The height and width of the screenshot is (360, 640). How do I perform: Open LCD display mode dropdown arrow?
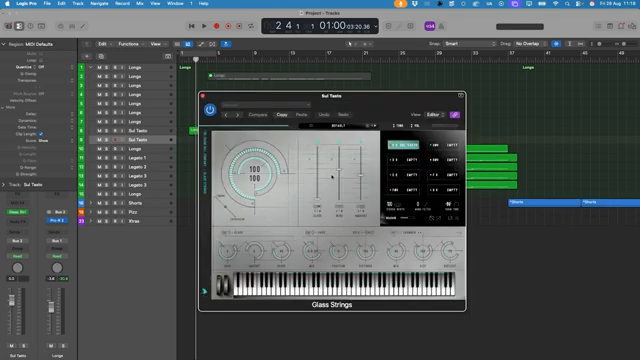[376, 27]
